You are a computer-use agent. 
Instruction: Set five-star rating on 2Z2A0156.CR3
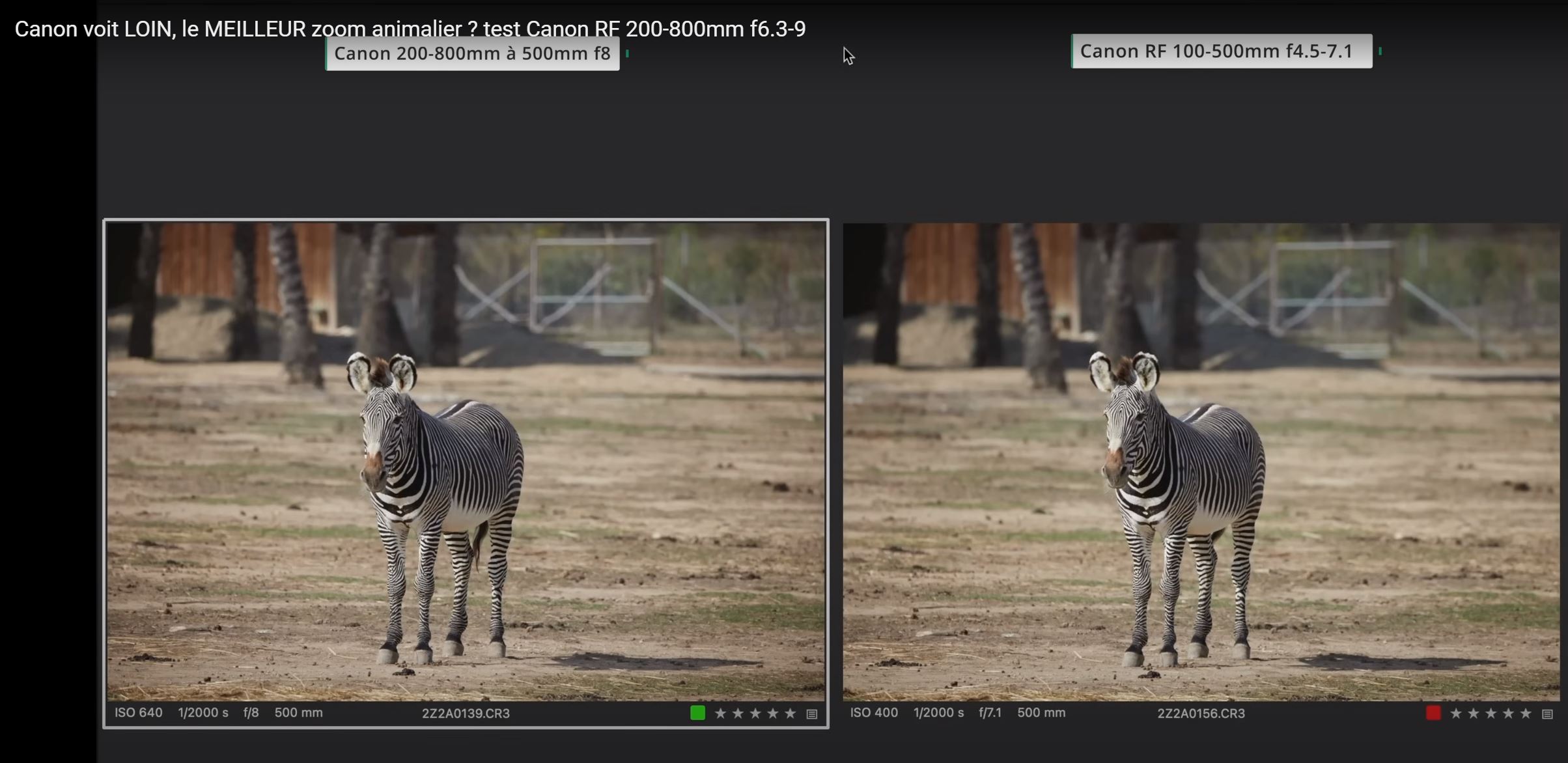1526,714
